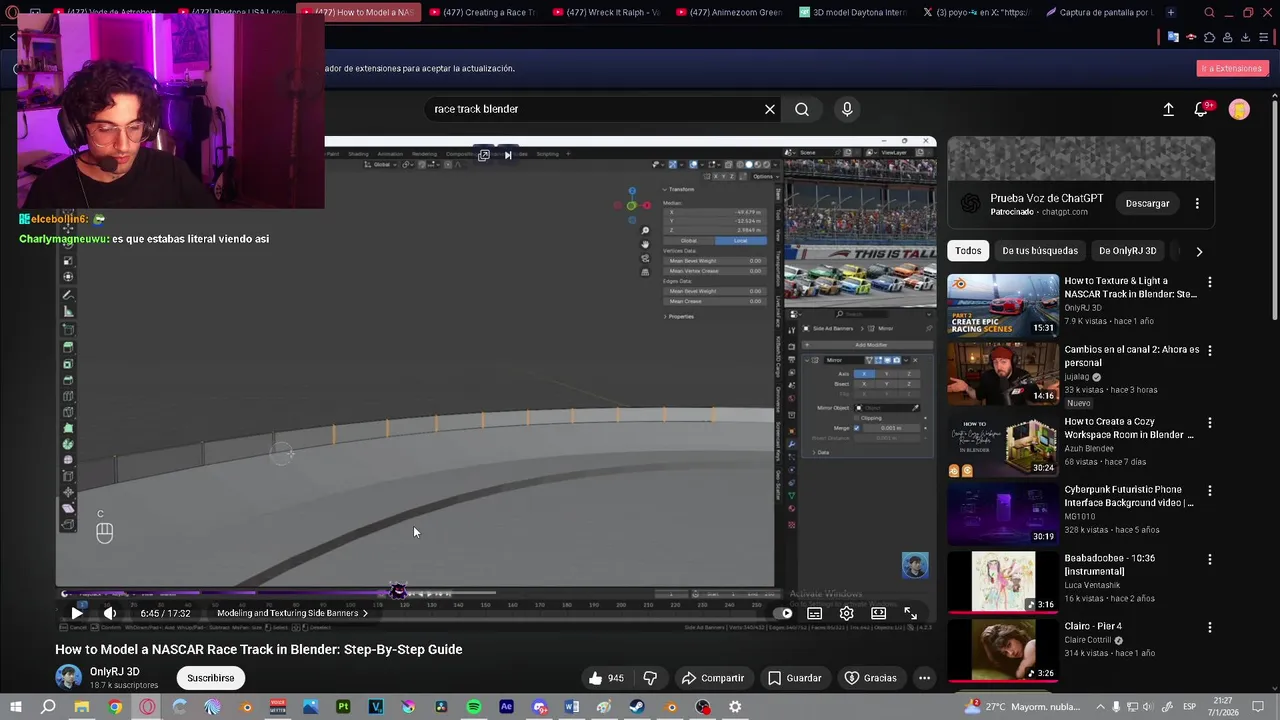The height and width of the screenshot is (720, 1280).
Task: Open the Windows Start menu
Action: [14, 707]
